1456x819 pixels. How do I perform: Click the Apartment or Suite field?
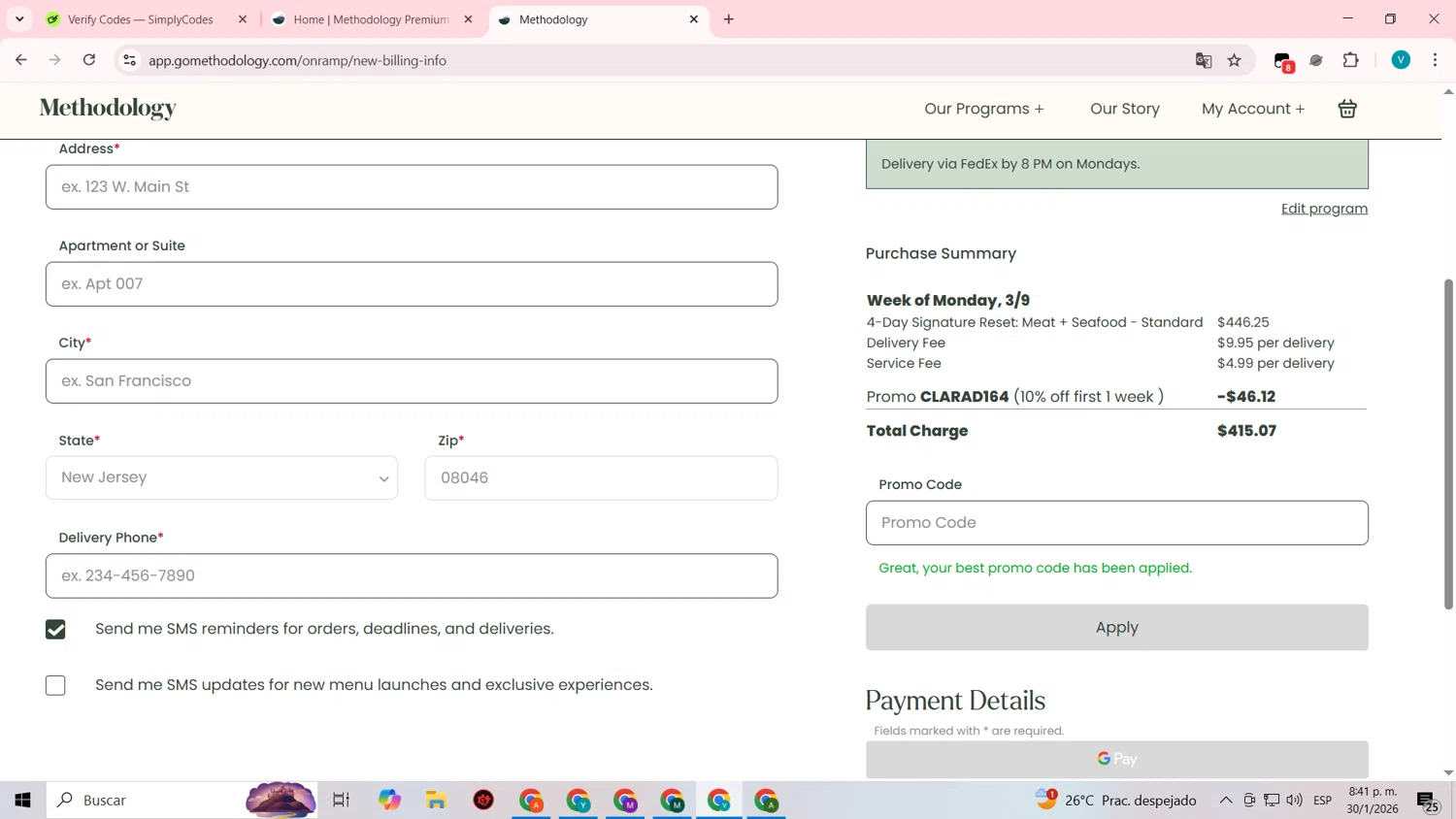click(x=412, y=284)
